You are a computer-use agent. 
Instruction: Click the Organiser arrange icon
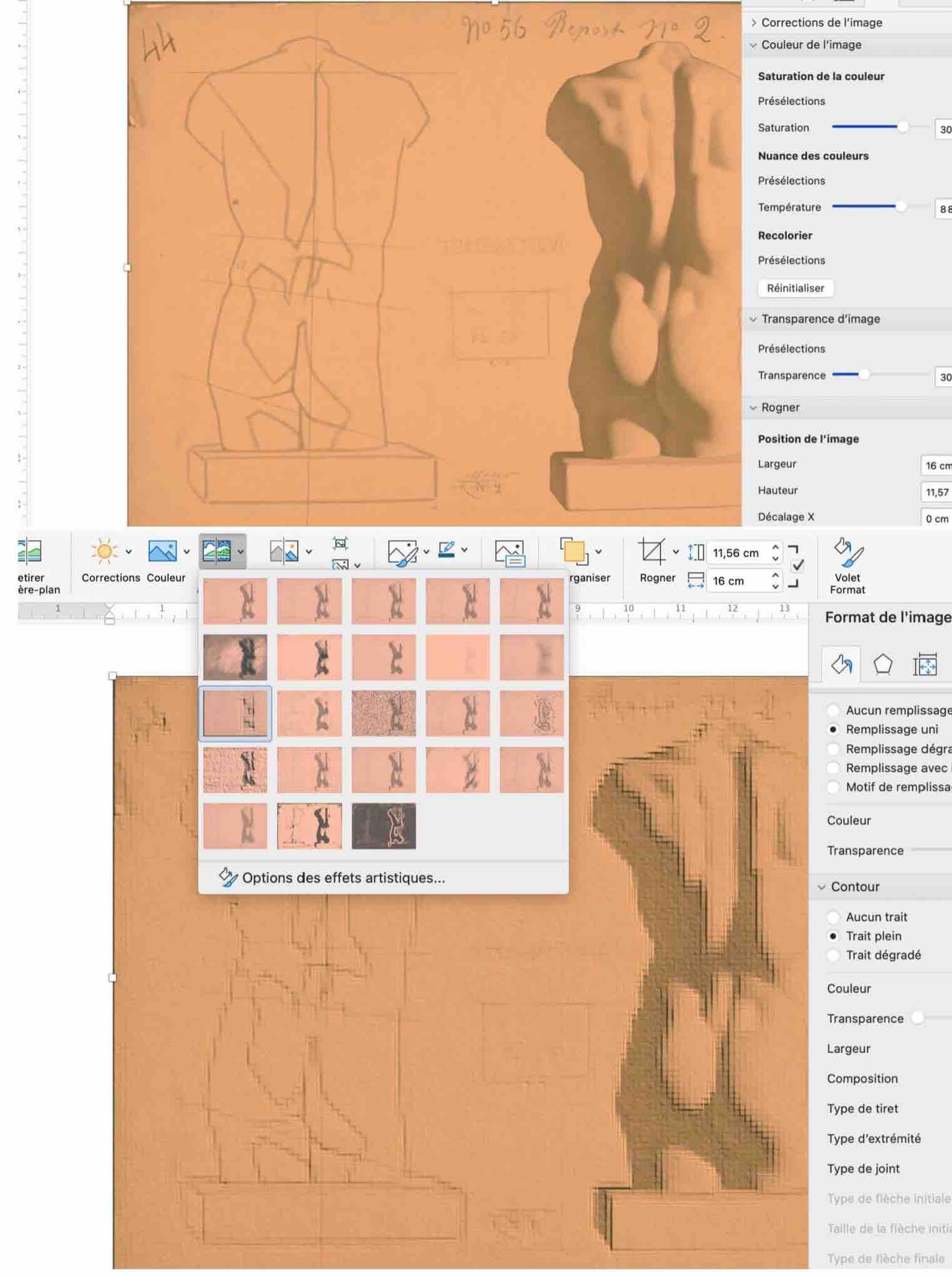tap(573, 552)
